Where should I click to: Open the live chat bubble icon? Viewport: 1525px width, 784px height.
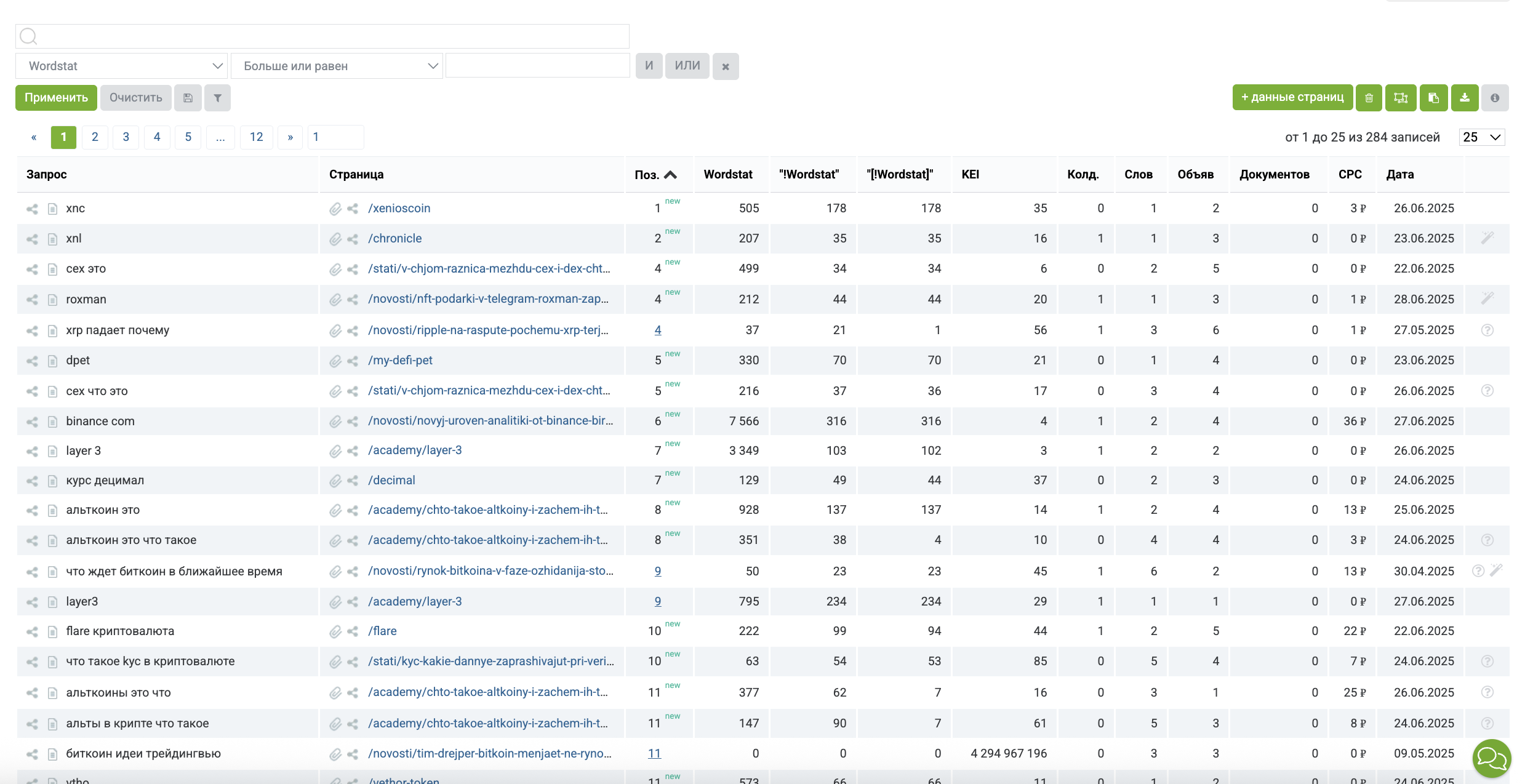(1491, 758)
